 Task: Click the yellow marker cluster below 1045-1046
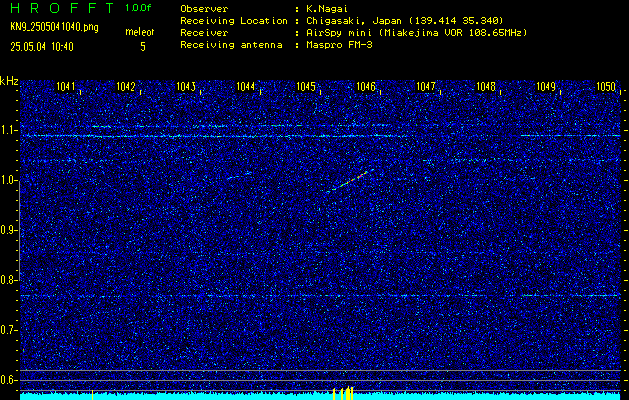click(x=343, y=393)
